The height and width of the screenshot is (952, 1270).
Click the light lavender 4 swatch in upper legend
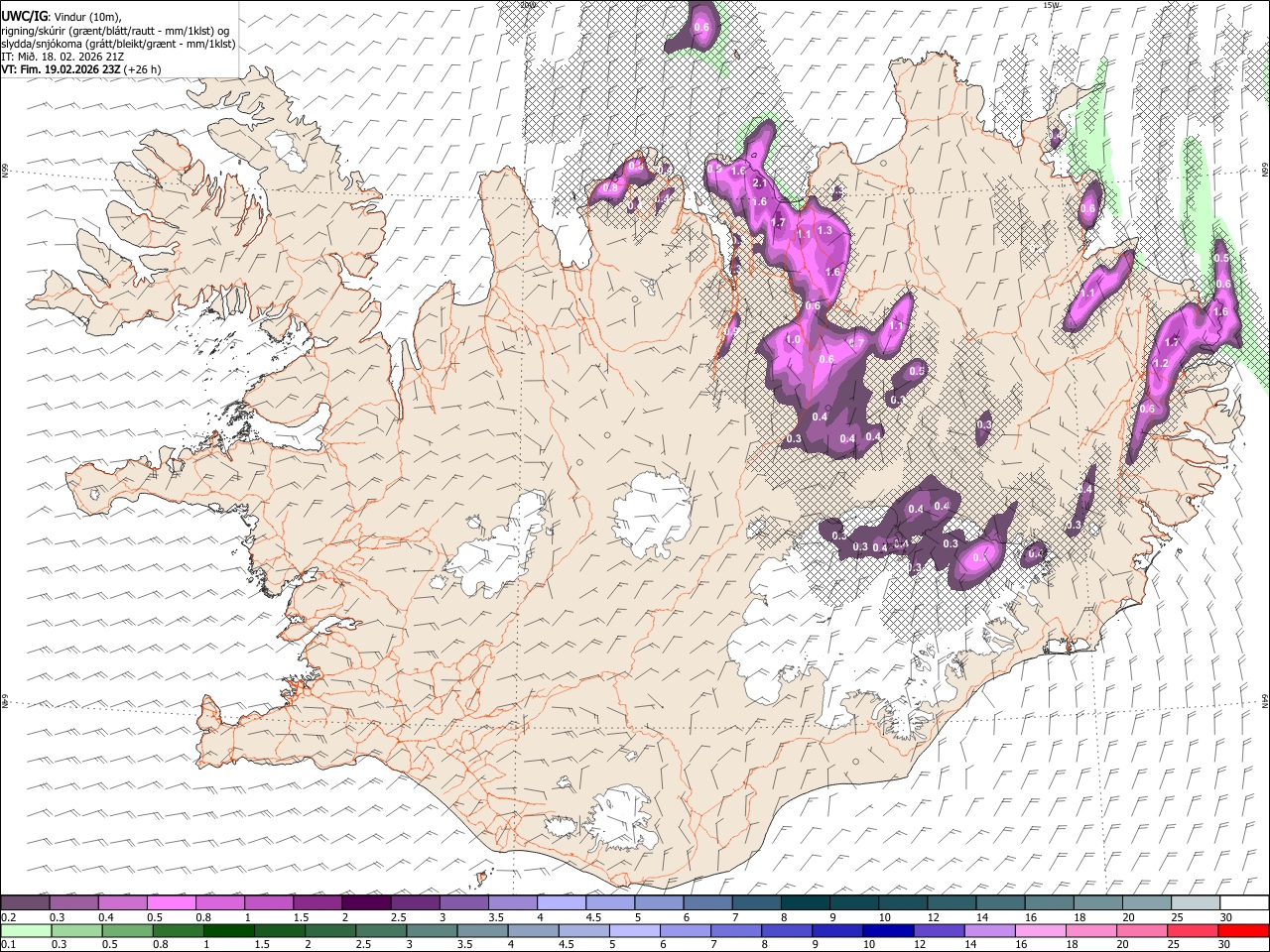pos(562,903)
